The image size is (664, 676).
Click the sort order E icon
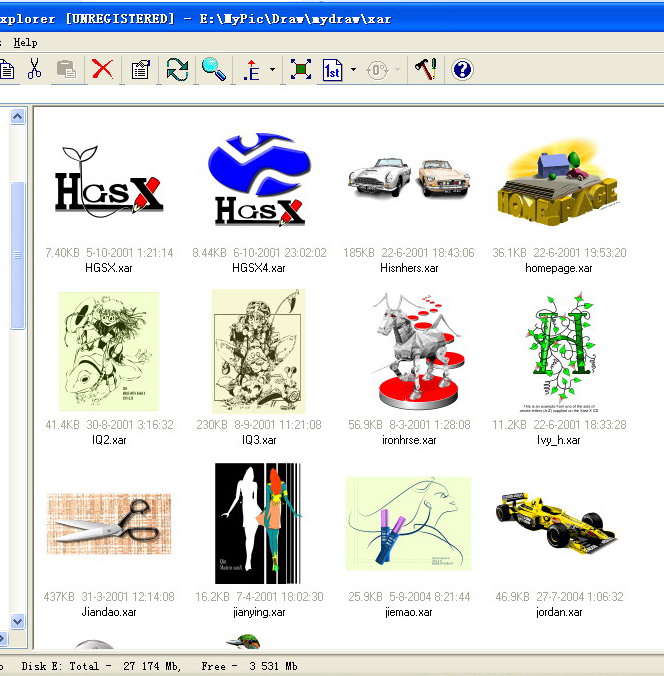point(251,70)
